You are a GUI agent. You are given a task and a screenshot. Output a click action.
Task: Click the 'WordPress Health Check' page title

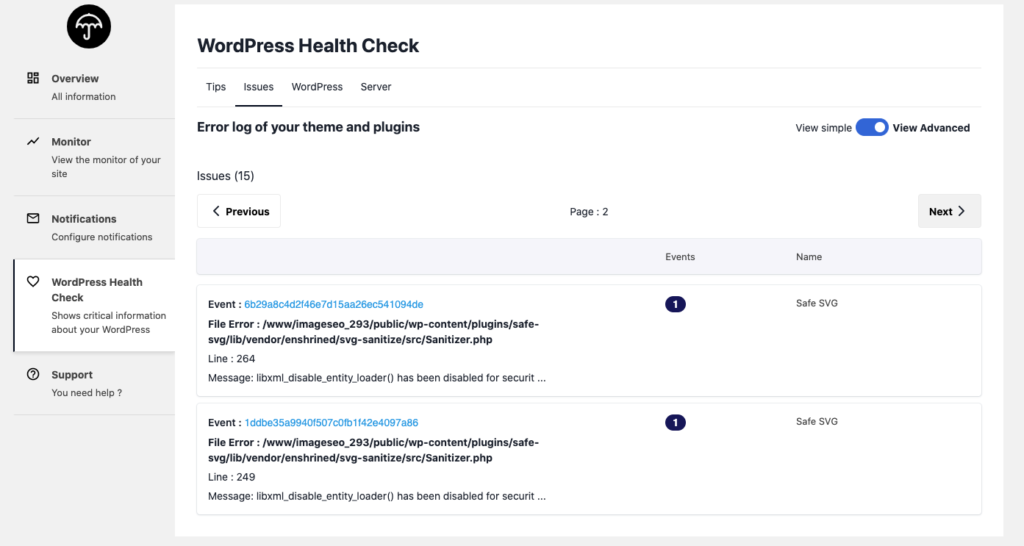point(308,46)
